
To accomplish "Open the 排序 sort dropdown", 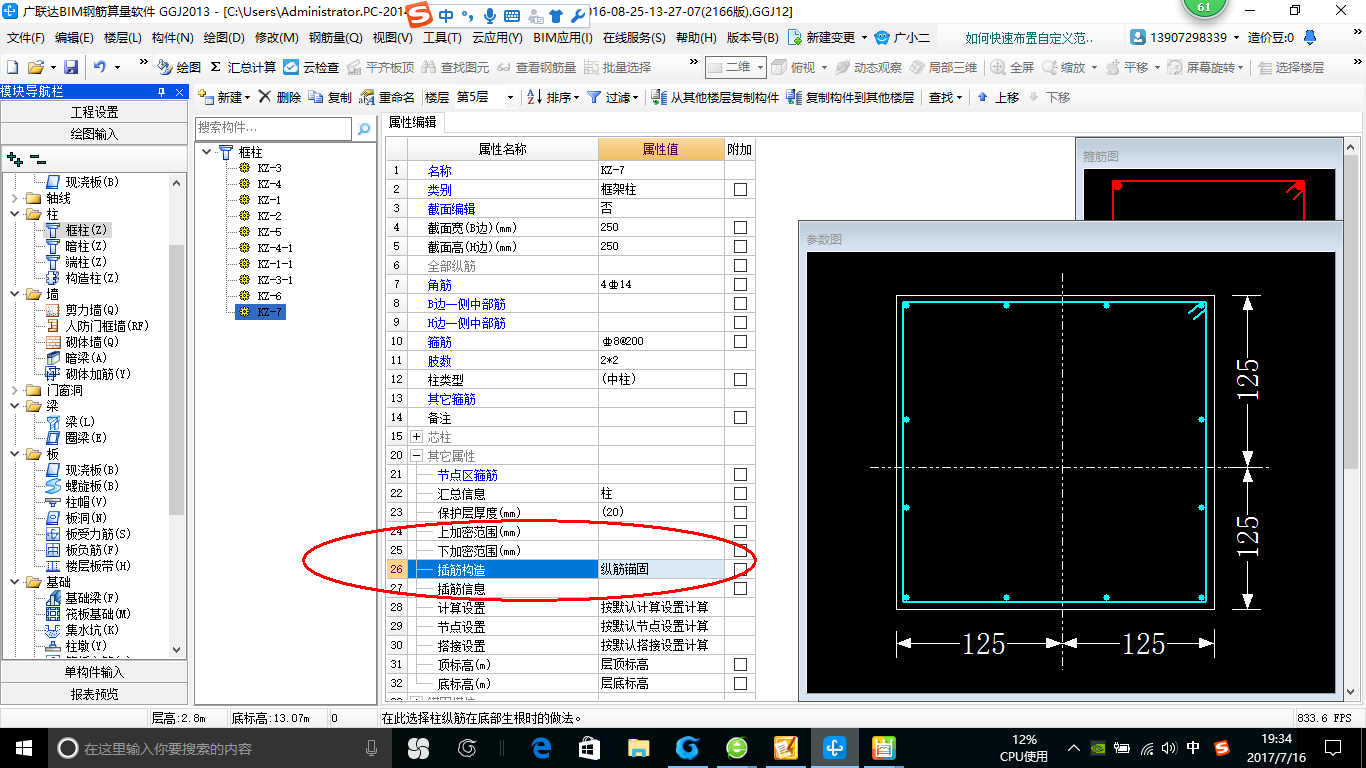I will tap(553, 97).
